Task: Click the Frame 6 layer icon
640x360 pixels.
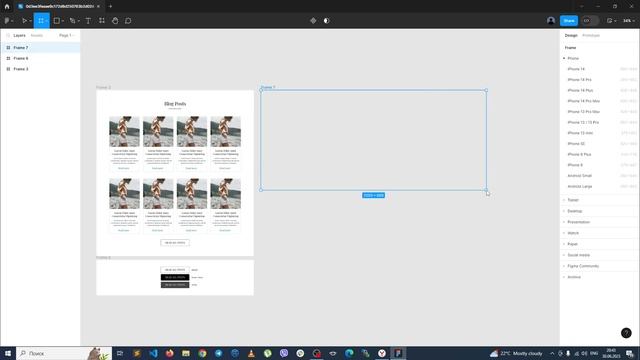Action: point(8,58)
